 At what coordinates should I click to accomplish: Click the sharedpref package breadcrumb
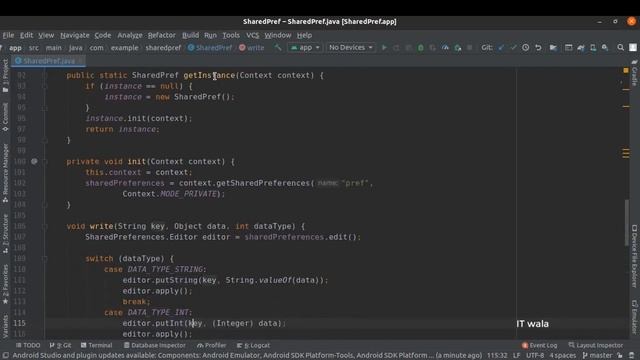click(163, 48)
